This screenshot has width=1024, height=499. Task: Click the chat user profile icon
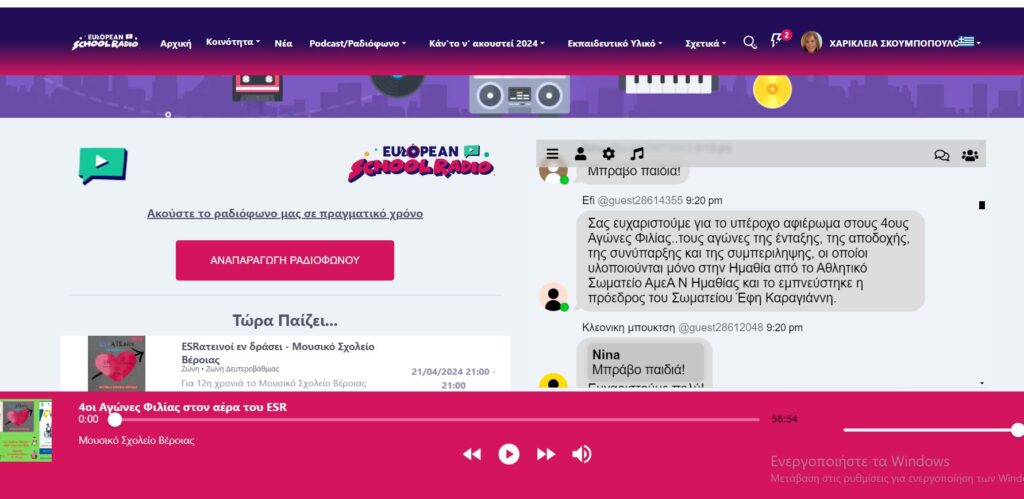[580, 154]
